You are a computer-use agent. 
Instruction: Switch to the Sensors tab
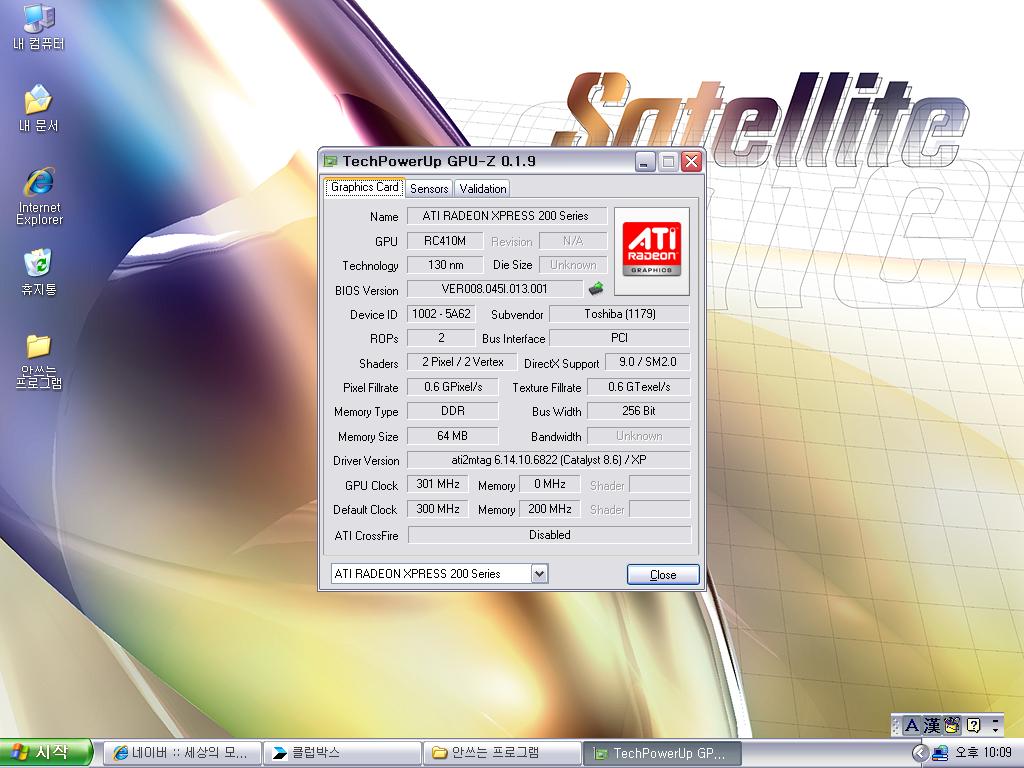[x=429, y=189]
